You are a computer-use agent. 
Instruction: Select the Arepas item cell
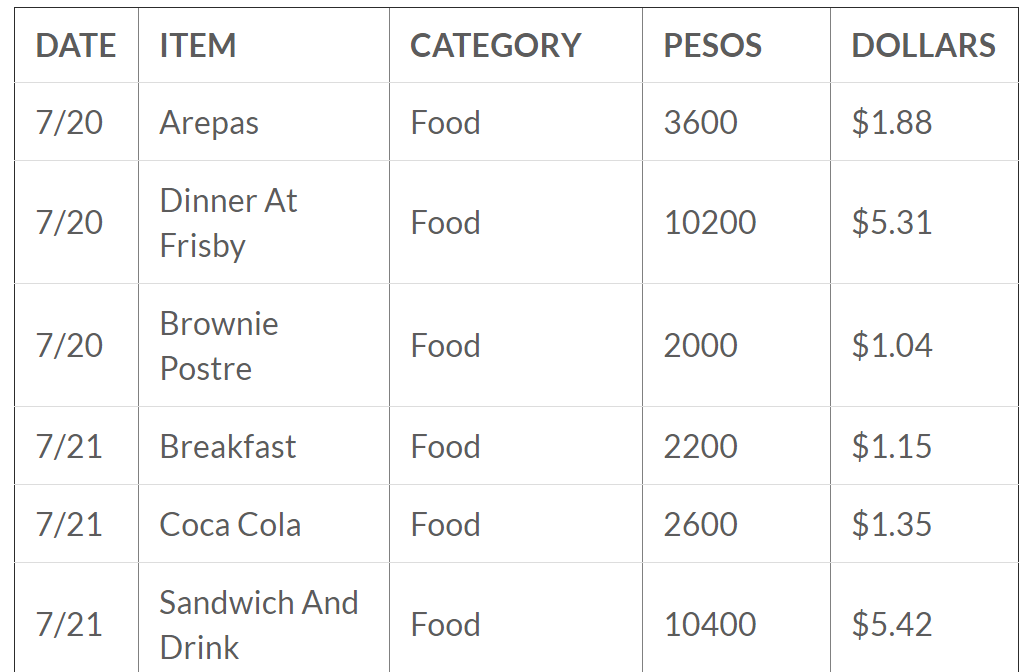coord(209,123)
